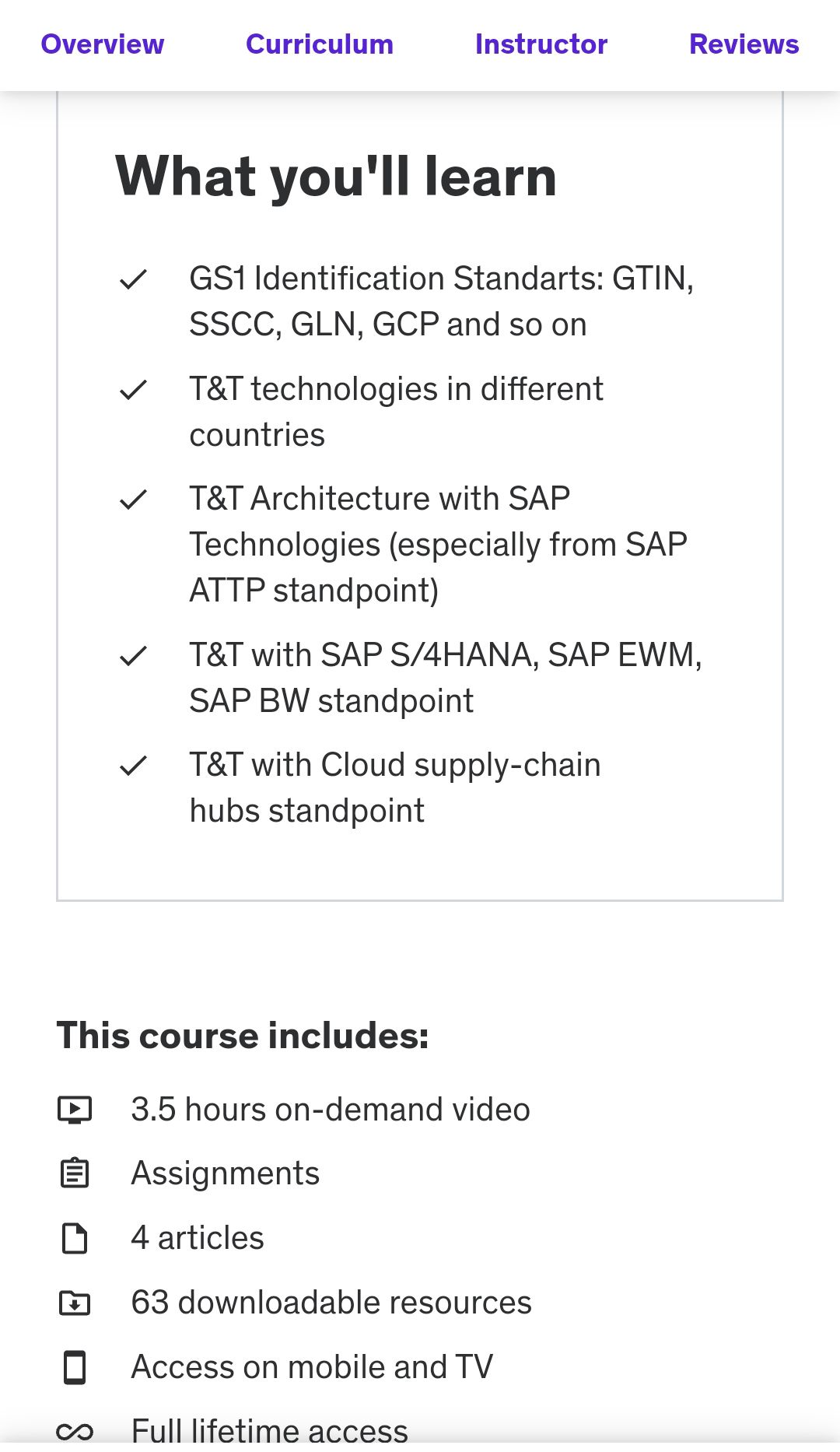Click checkmark next to Cloud supply-chain hubs
This screenshot has width=840, height=1452.
tap(133, 766)
